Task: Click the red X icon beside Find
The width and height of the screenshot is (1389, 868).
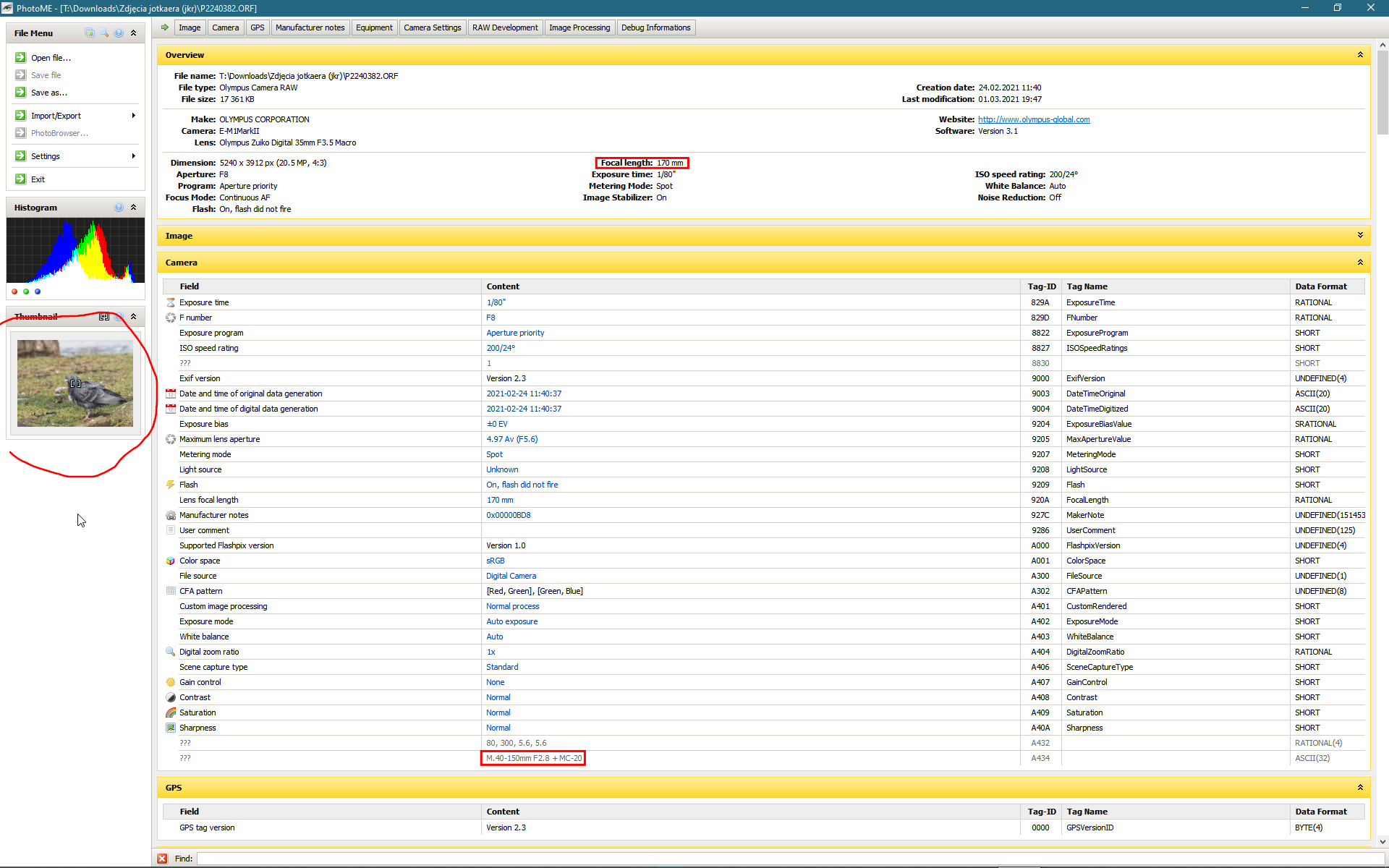Action: tap(162, 859)
